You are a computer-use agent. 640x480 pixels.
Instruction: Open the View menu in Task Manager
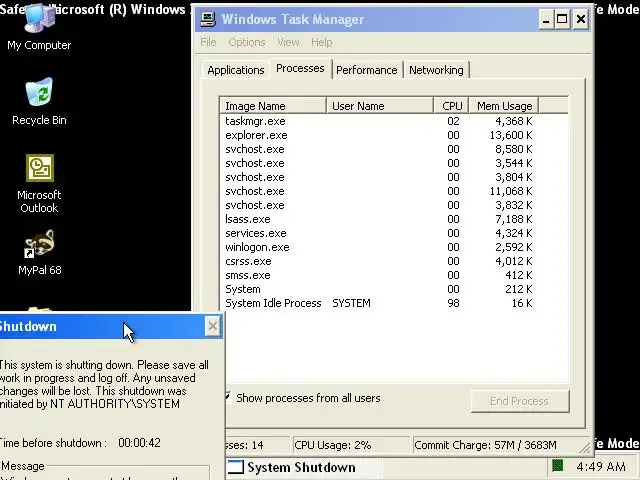[x=288, y=42]
